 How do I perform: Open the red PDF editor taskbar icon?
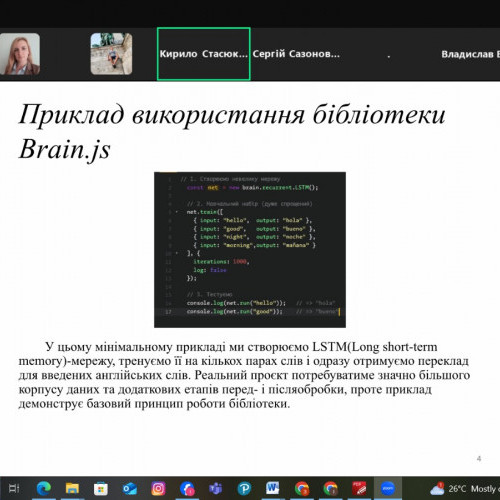coord(359,489)
